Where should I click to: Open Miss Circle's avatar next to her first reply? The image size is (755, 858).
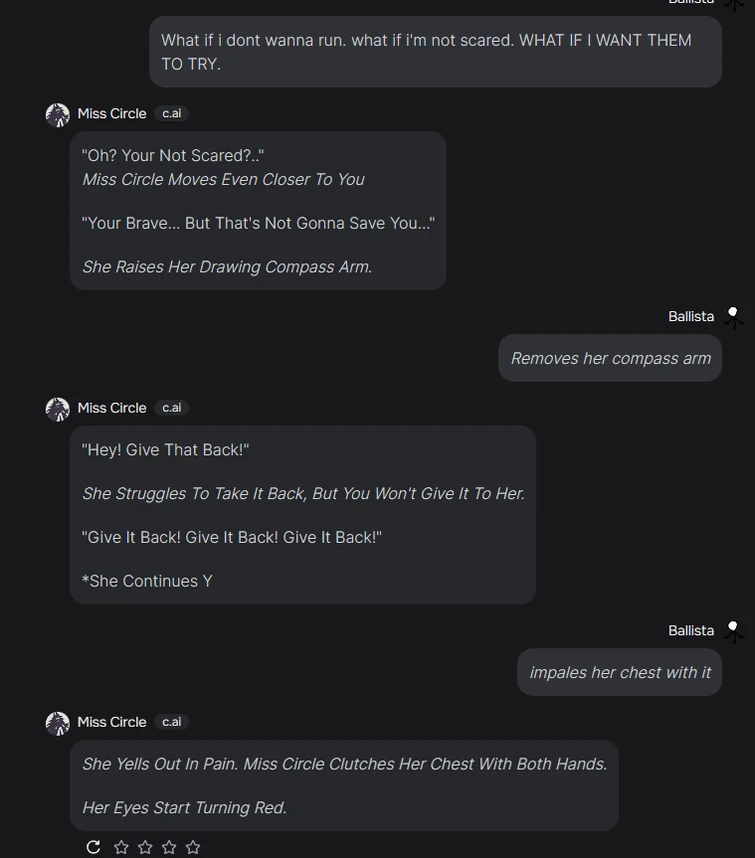point(57,114)
